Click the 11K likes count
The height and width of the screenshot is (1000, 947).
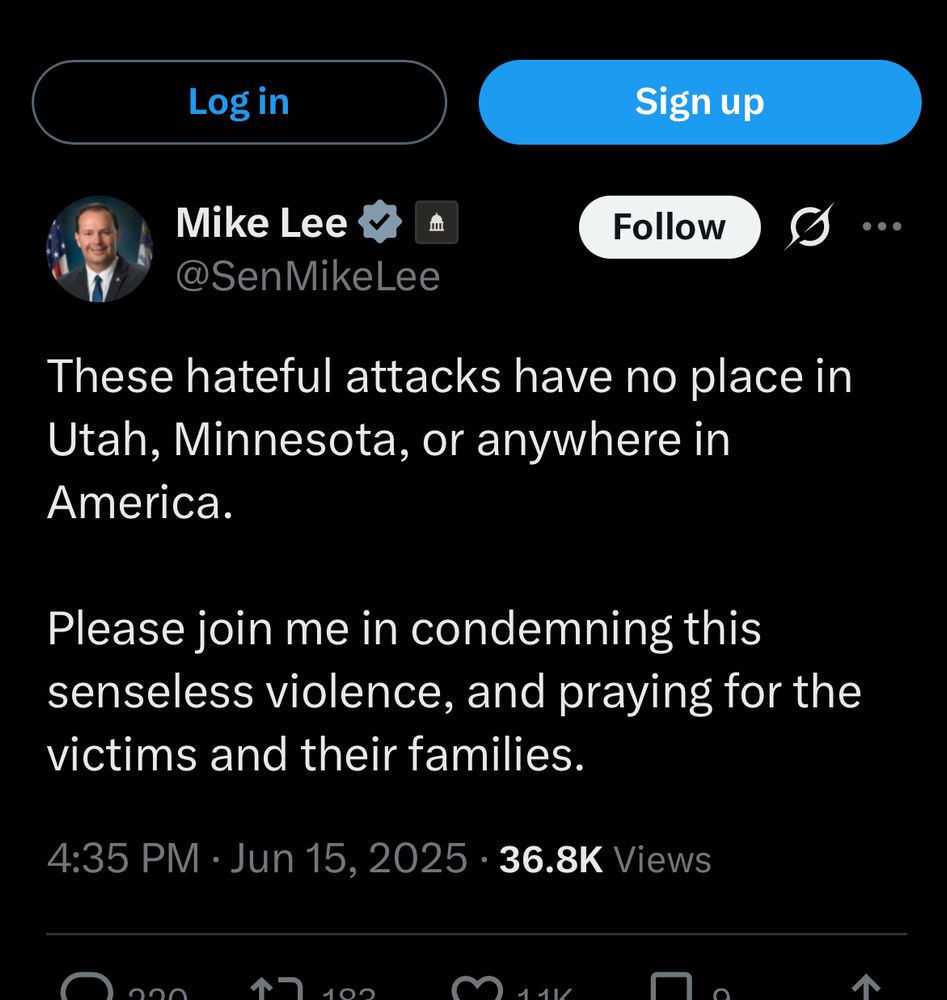(x=544, y=993)
